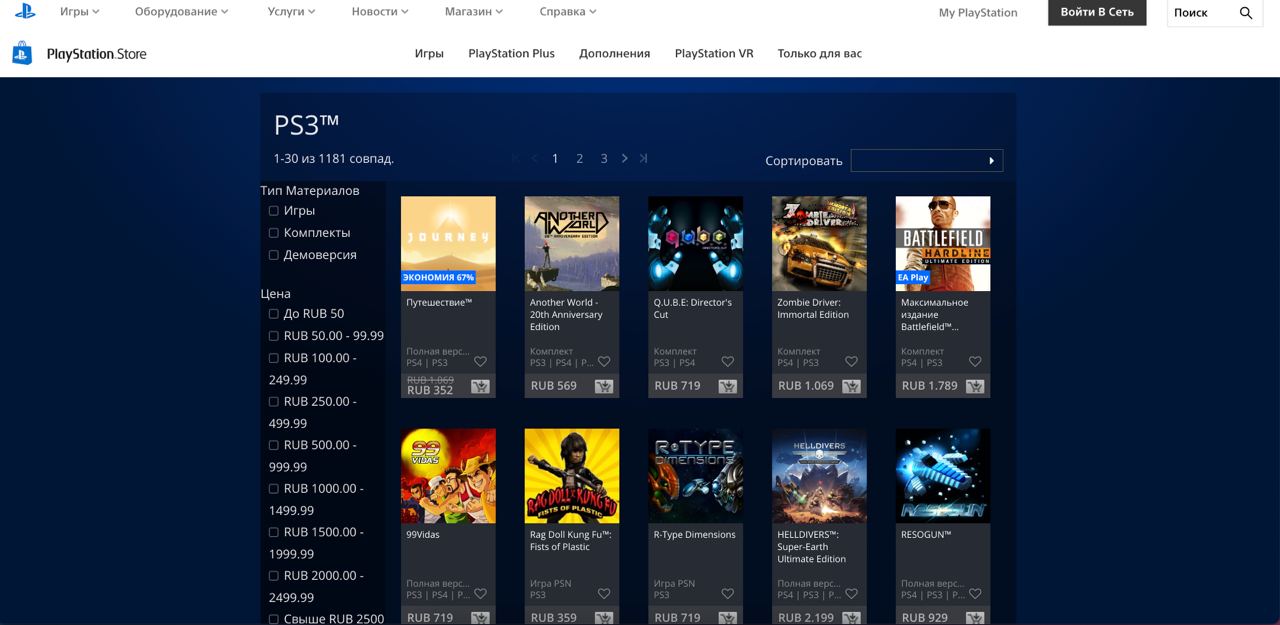This screenshot has height=625, width=1280.
Task: Click heart icon on Battlefield Hardline card
Action: pos(975,362)
